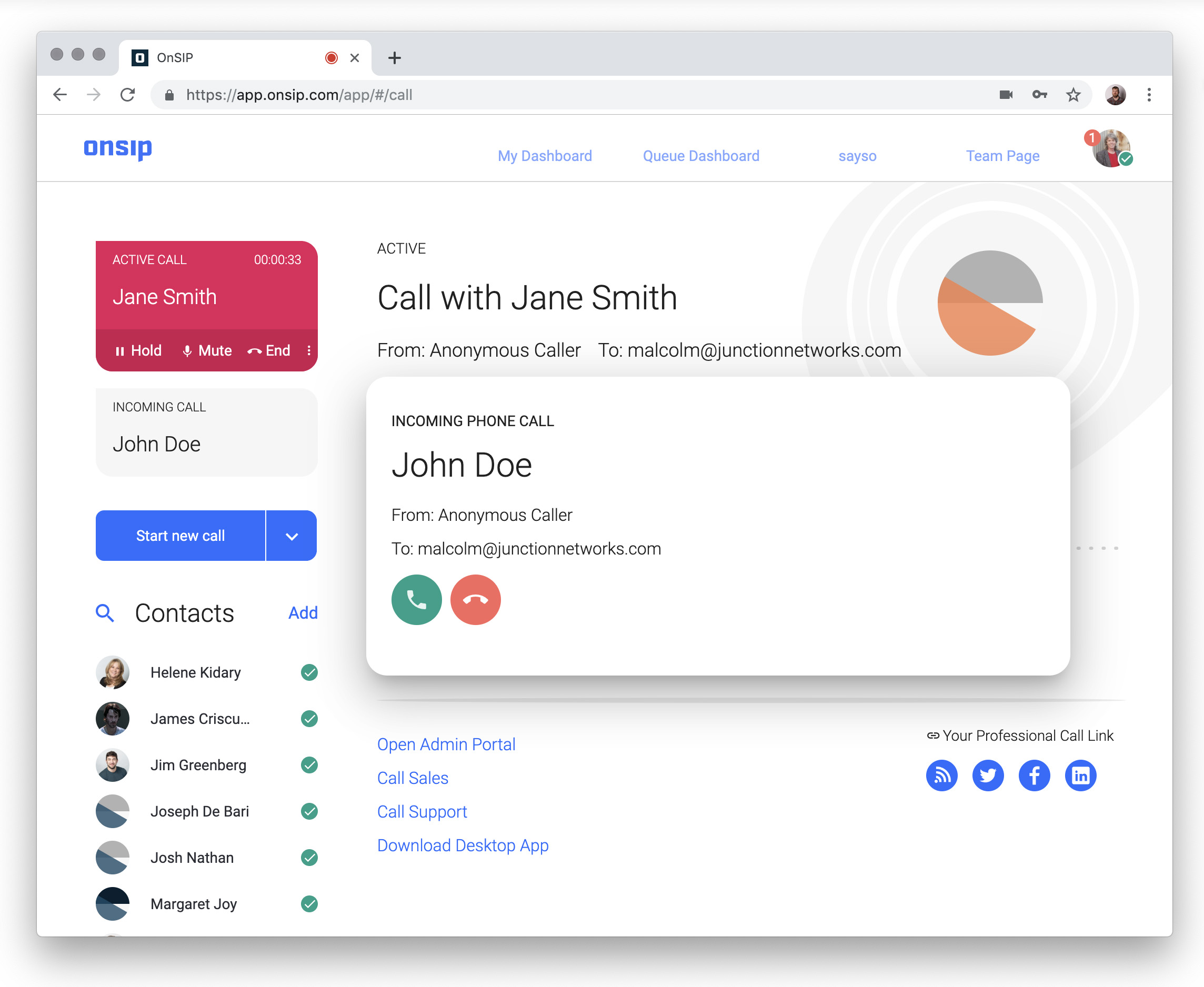The width and height of the screenshot is (1204, 987).
Task: Click the Jane Smith caller avatar circle
Action: click(990, 303)
